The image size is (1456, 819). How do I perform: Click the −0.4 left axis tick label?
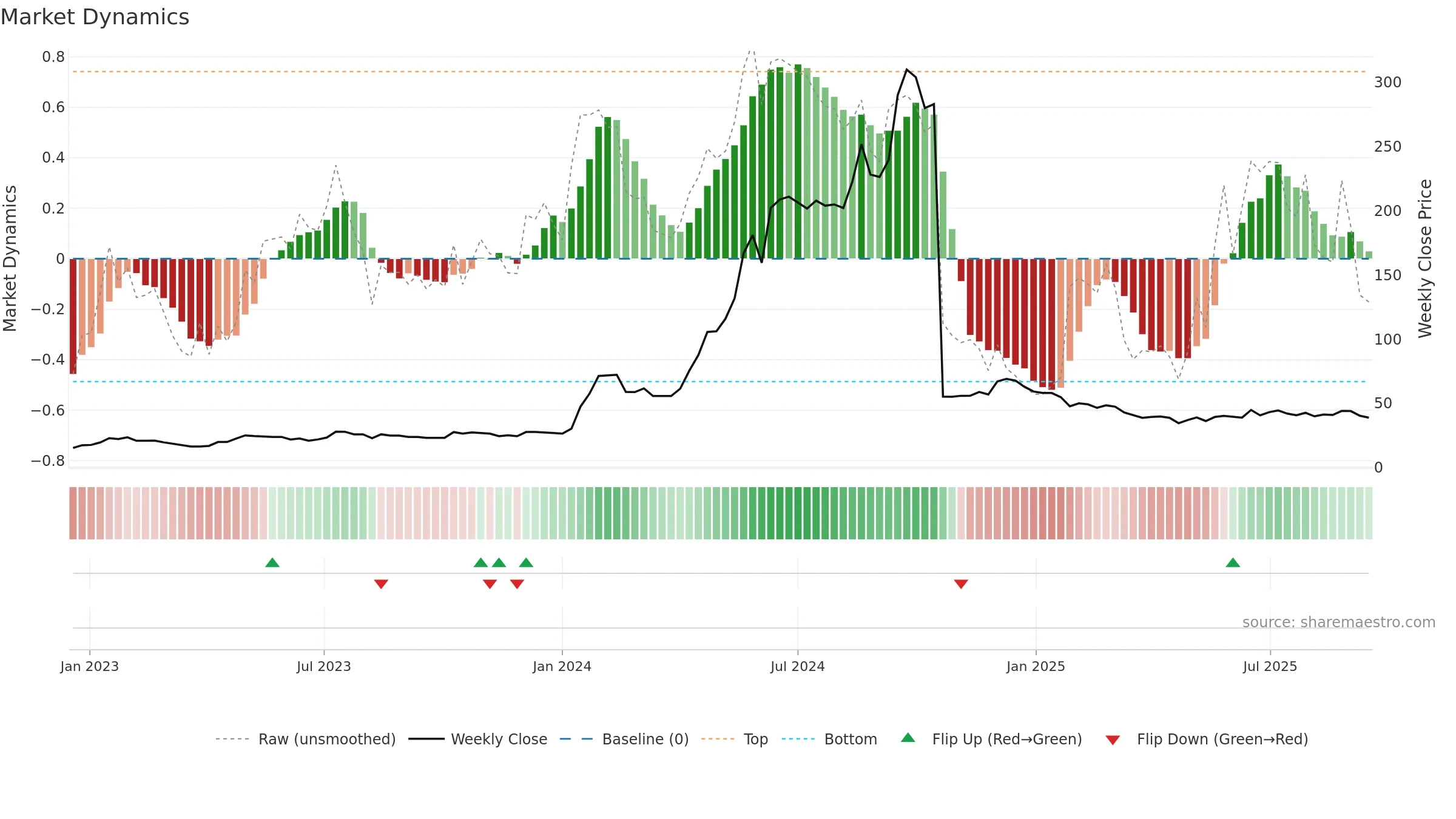click(48, 360)
